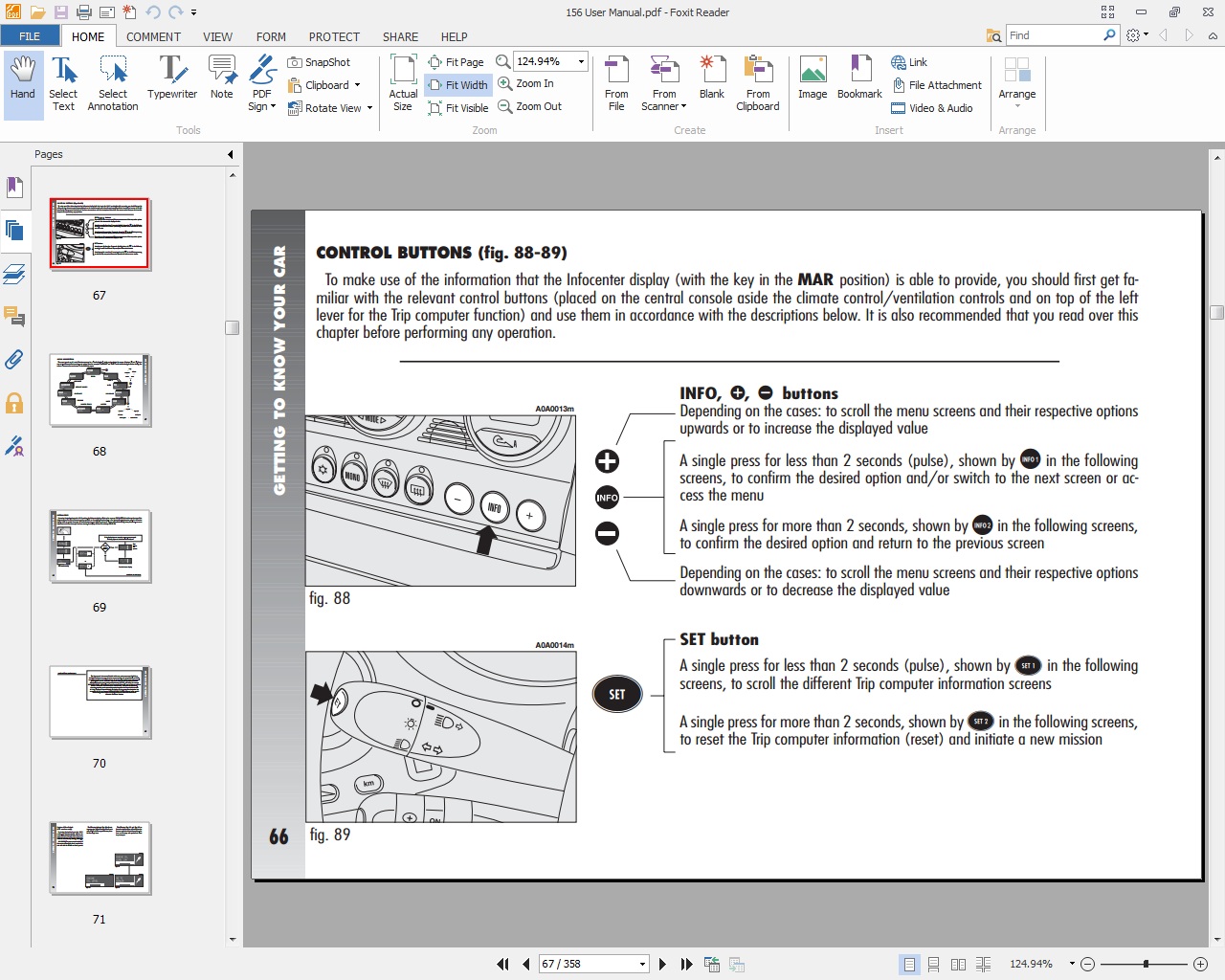Create a Blank PDF page
Viewport: 1225px width, 980px height.
tap(712, 78)
